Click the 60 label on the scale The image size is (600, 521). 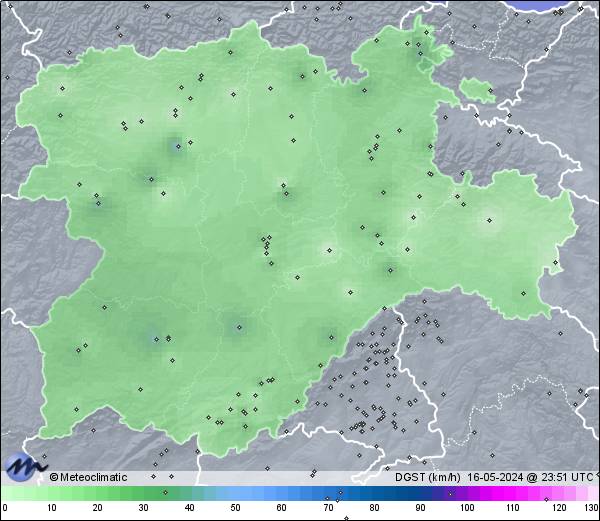(282, 508)
